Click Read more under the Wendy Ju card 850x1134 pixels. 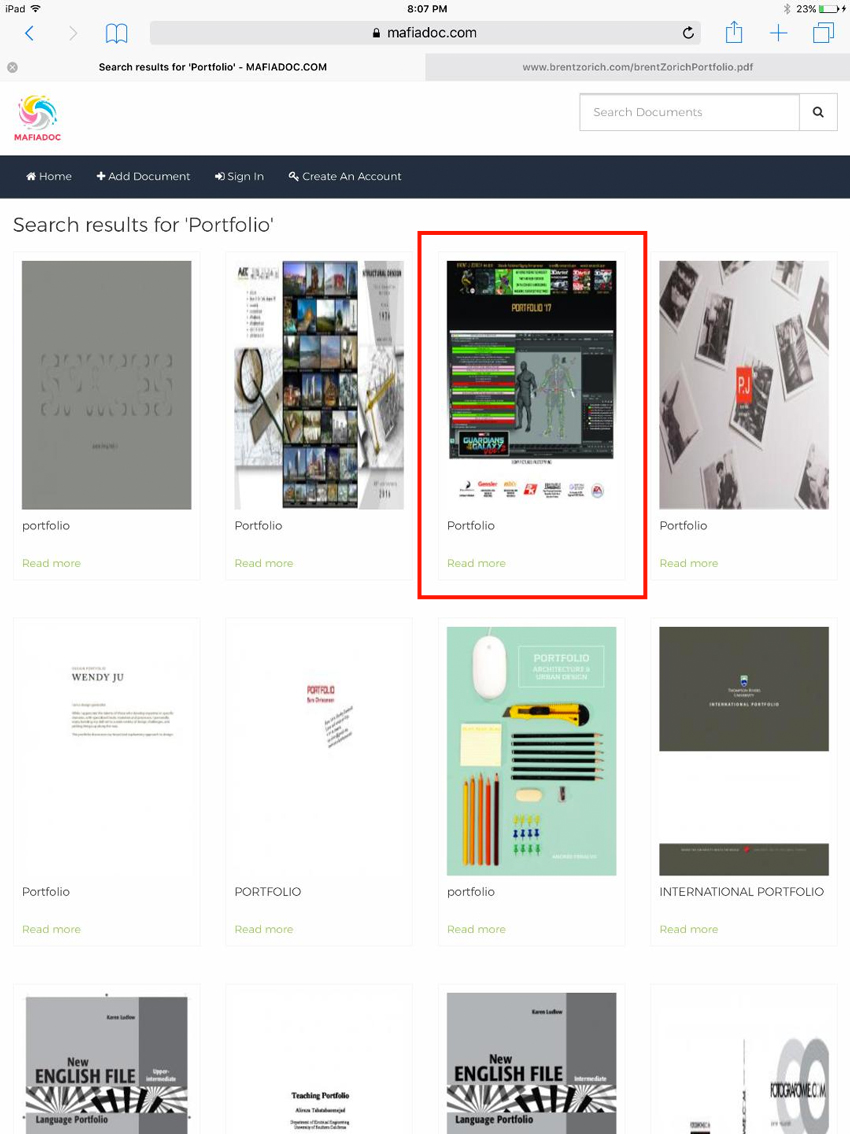click(51, 929)
